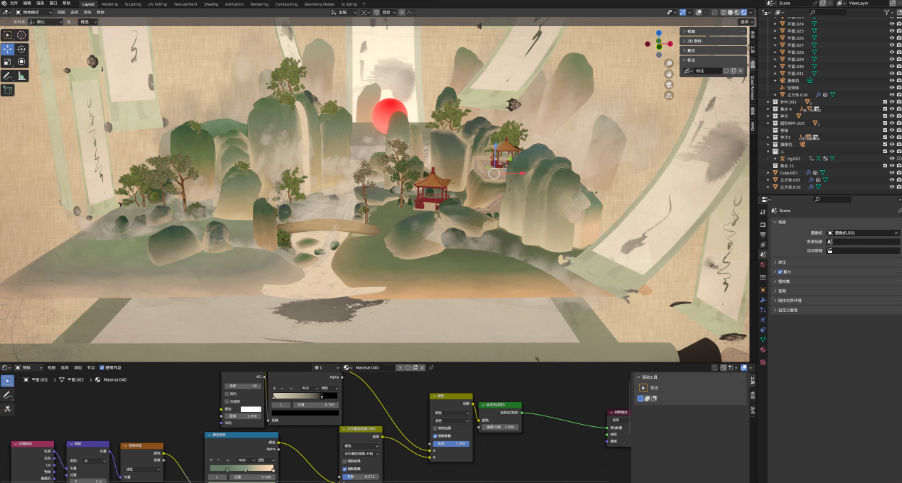Click the blue Z axis gizmo ball

pos(660,34)
